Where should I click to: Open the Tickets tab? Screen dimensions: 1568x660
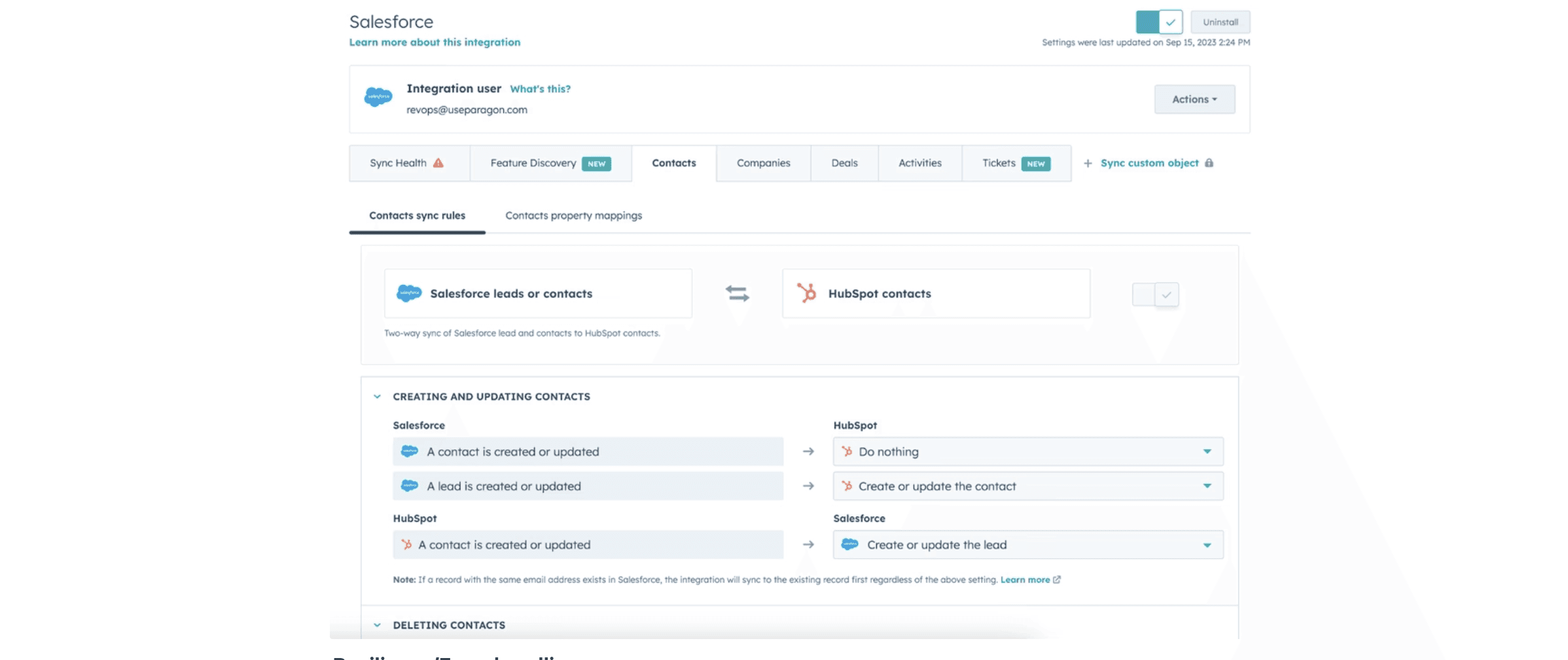(1016, 163)
